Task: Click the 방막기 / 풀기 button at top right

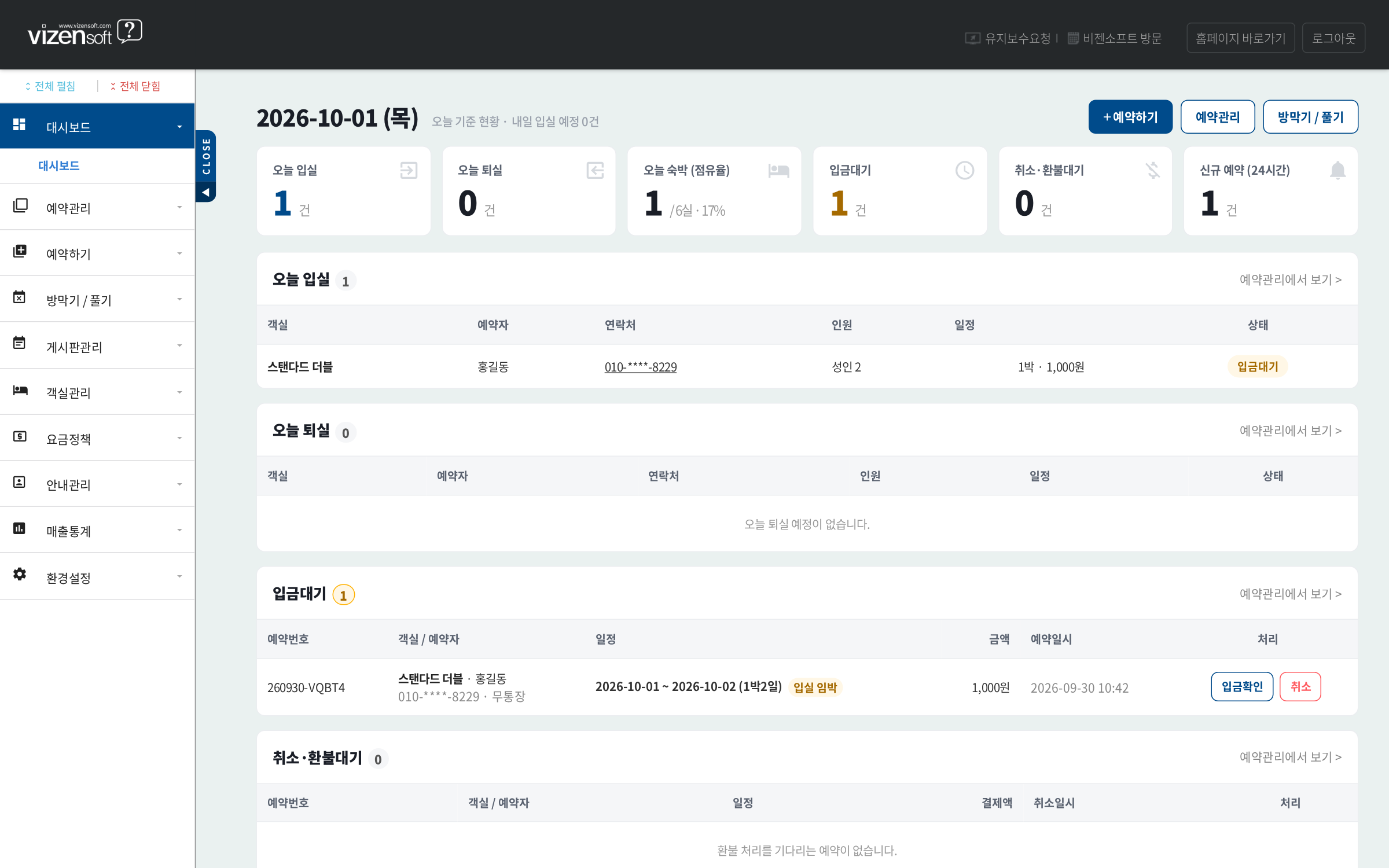Action: (x=1310, y=117)
